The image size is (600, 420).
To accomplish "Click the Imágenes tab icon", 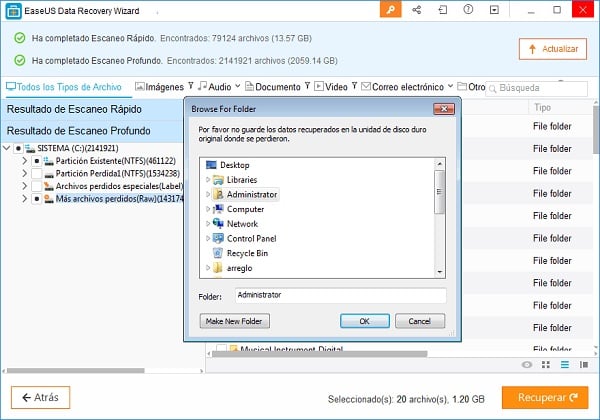I will pos(140,86).
